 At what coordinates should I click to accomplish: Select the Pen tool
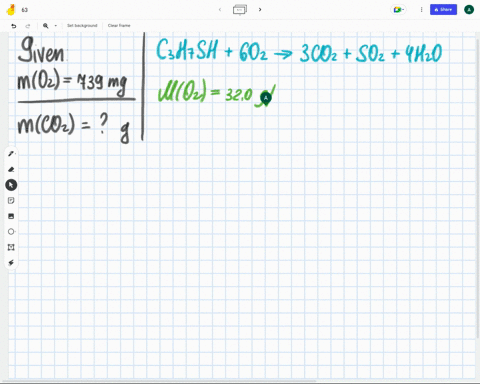click(11, 154)
